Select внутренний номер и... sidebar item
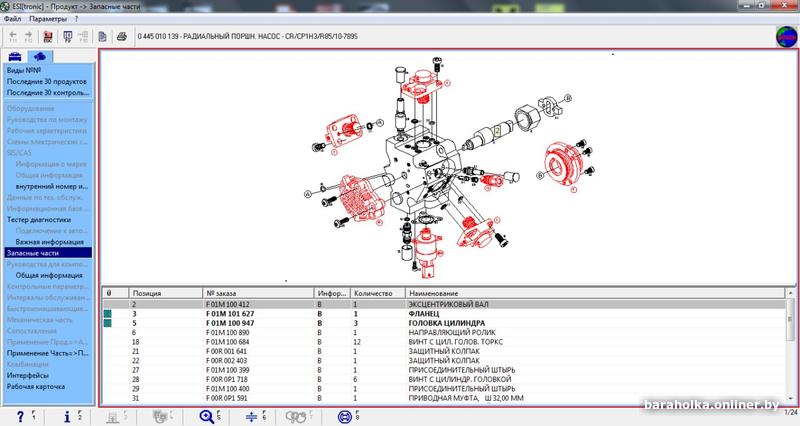800x426 pixels. coord(52,186)
